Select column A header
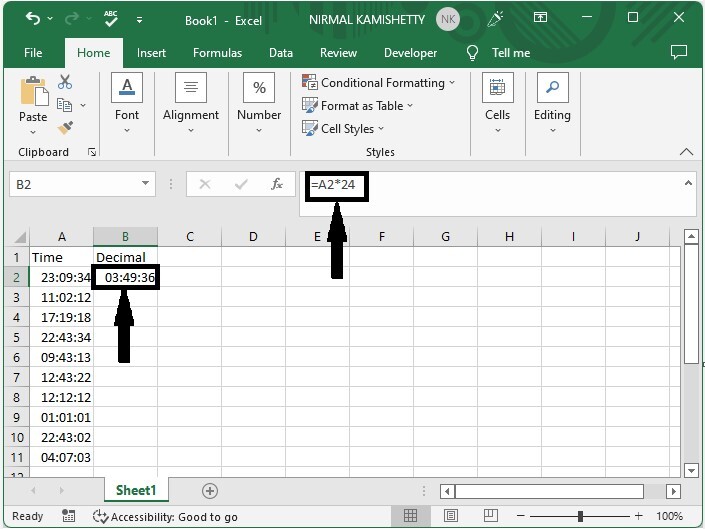705x529 pixels. 62,237
